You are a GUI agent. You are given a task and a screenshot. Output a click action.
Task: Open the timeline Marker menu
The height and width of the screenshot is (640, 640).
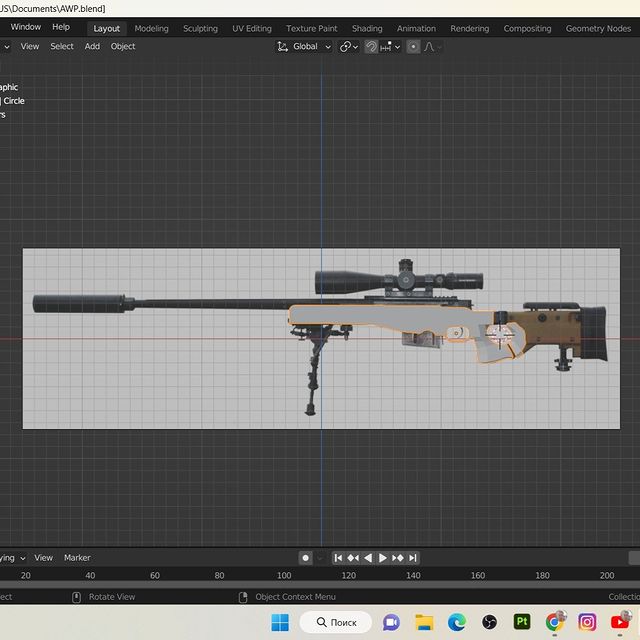pyautogui.click(x=77, y=558)
